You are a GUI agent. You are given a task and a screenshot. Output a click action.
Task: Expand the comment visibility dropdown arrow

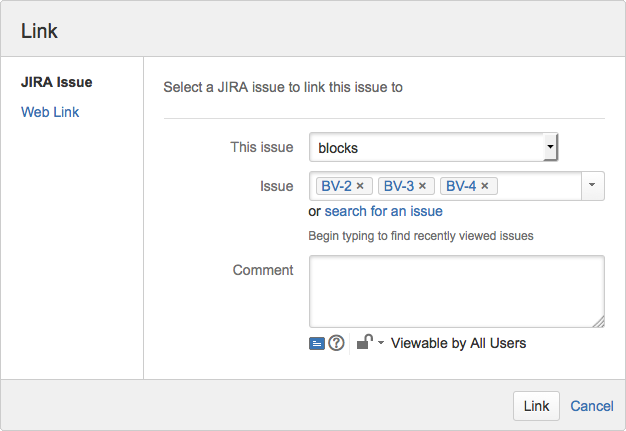click(381, 342)
